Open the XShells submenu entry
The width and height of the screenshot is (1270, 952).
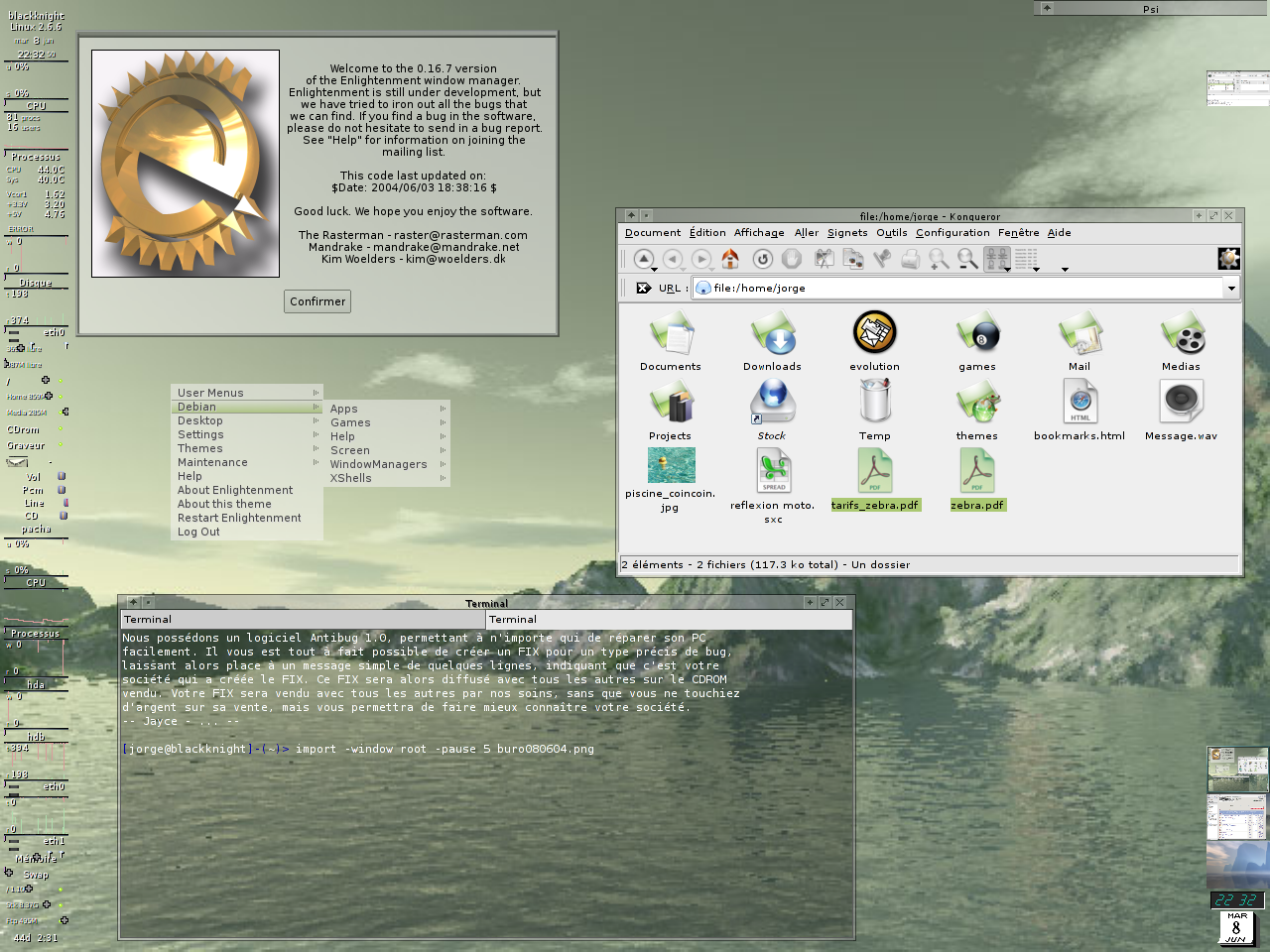pyautogui.click(x=387, y=478)
